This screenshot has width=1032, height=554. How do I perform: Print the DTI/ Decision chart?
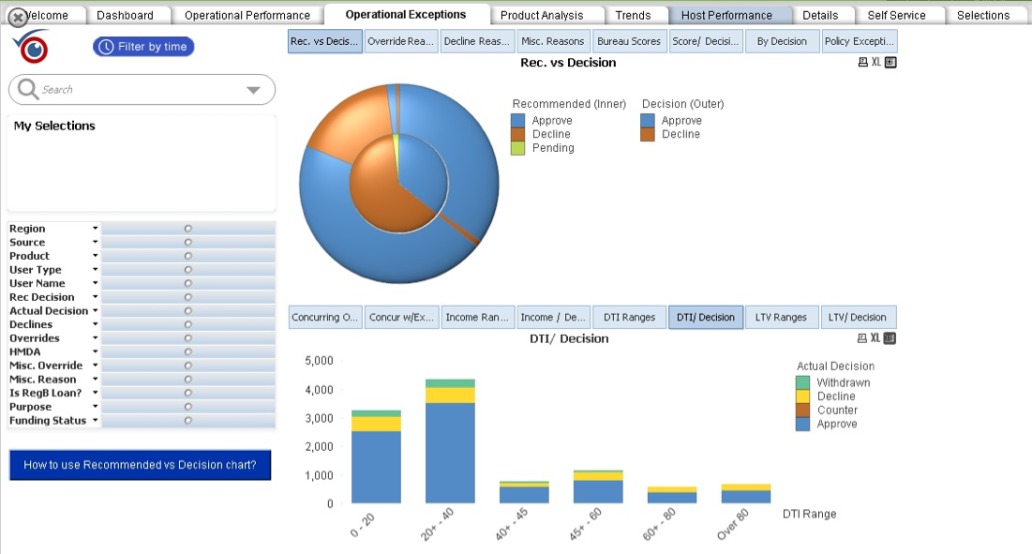pos(863,338)
